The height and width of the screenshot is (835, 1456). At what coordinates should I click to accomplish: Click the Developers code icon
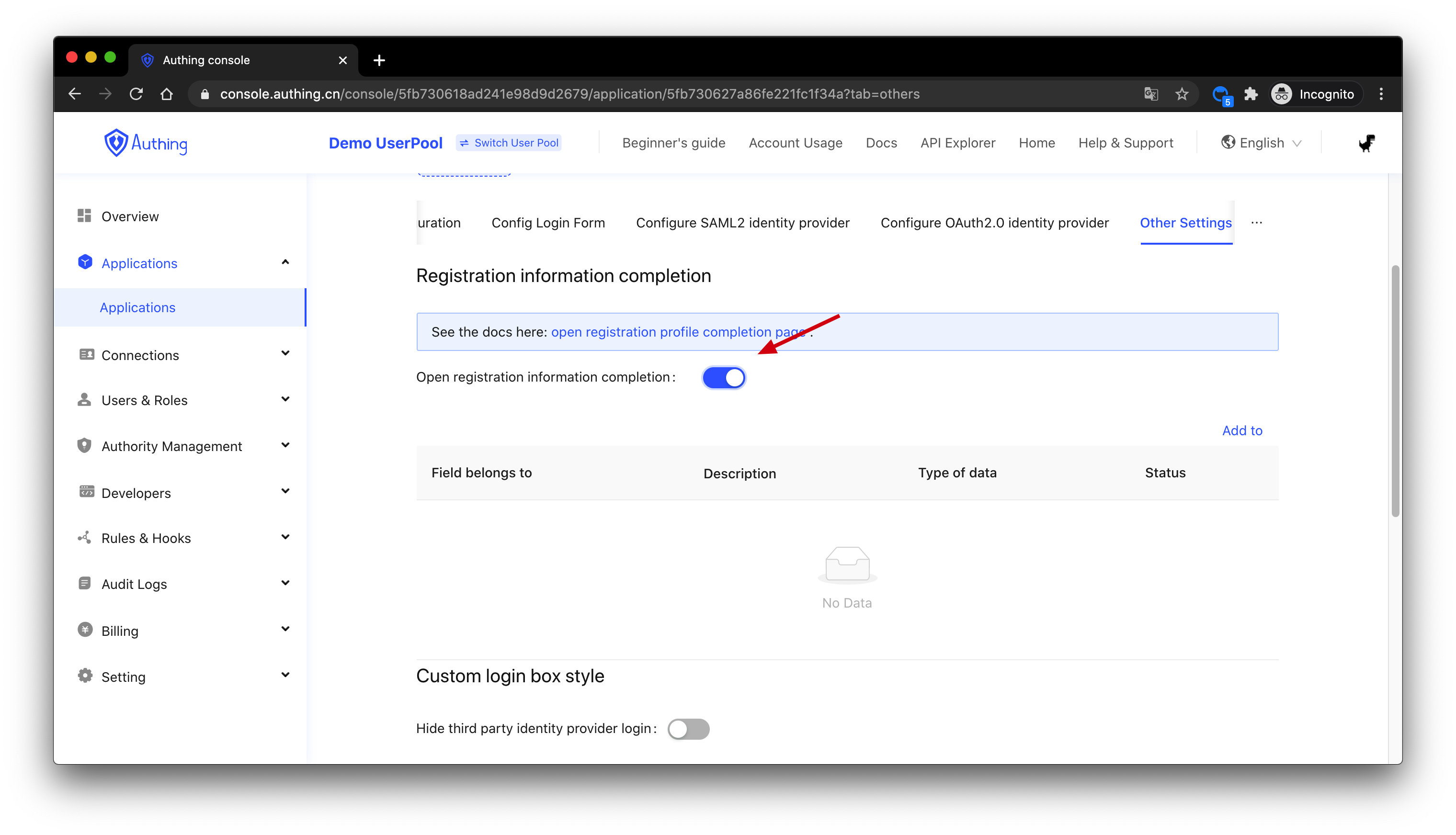pos(87,492)
